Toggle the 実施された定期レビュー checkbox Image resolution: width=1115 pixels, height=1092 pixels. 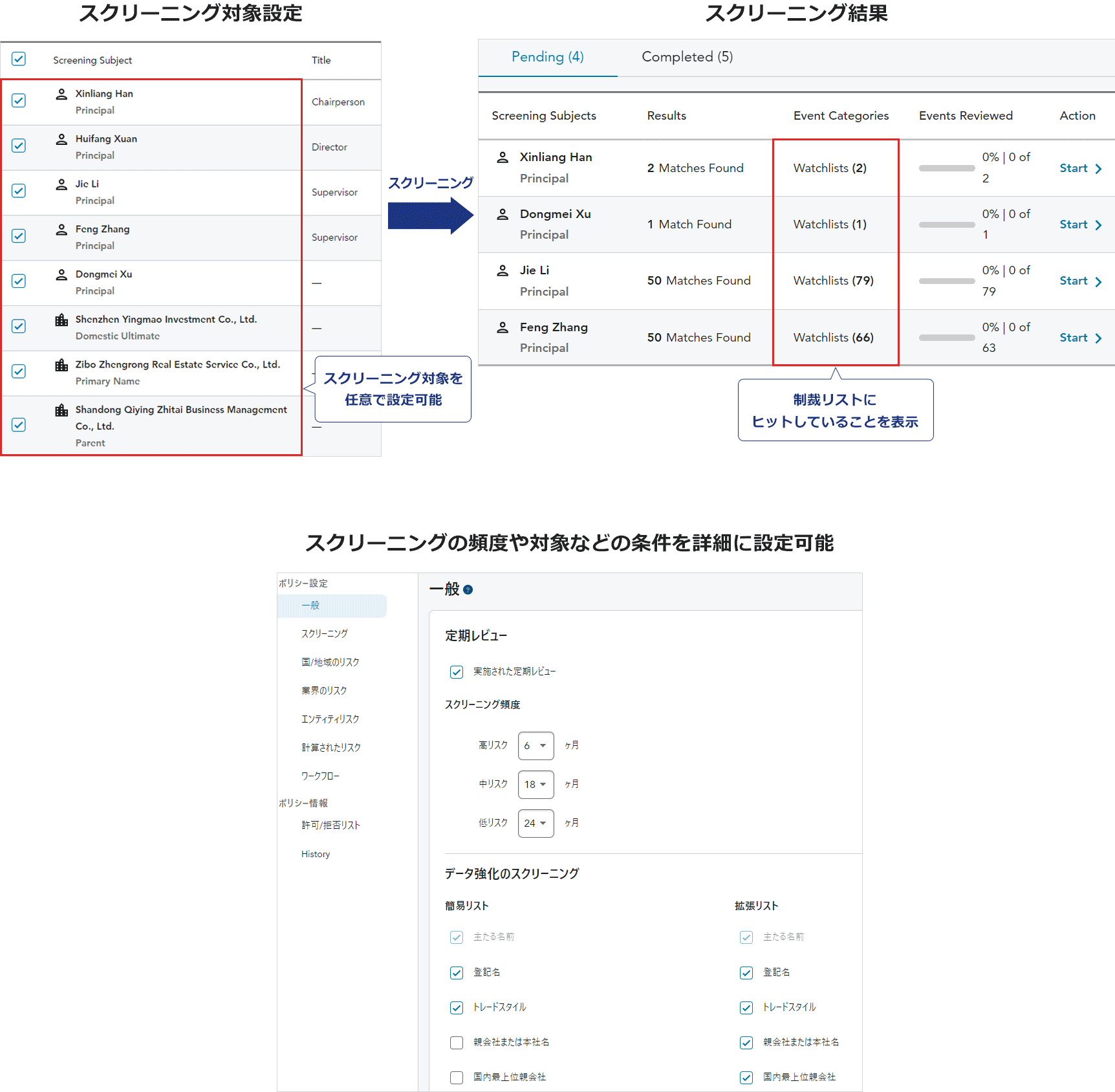pyautogui.click(x=457, y=672)
